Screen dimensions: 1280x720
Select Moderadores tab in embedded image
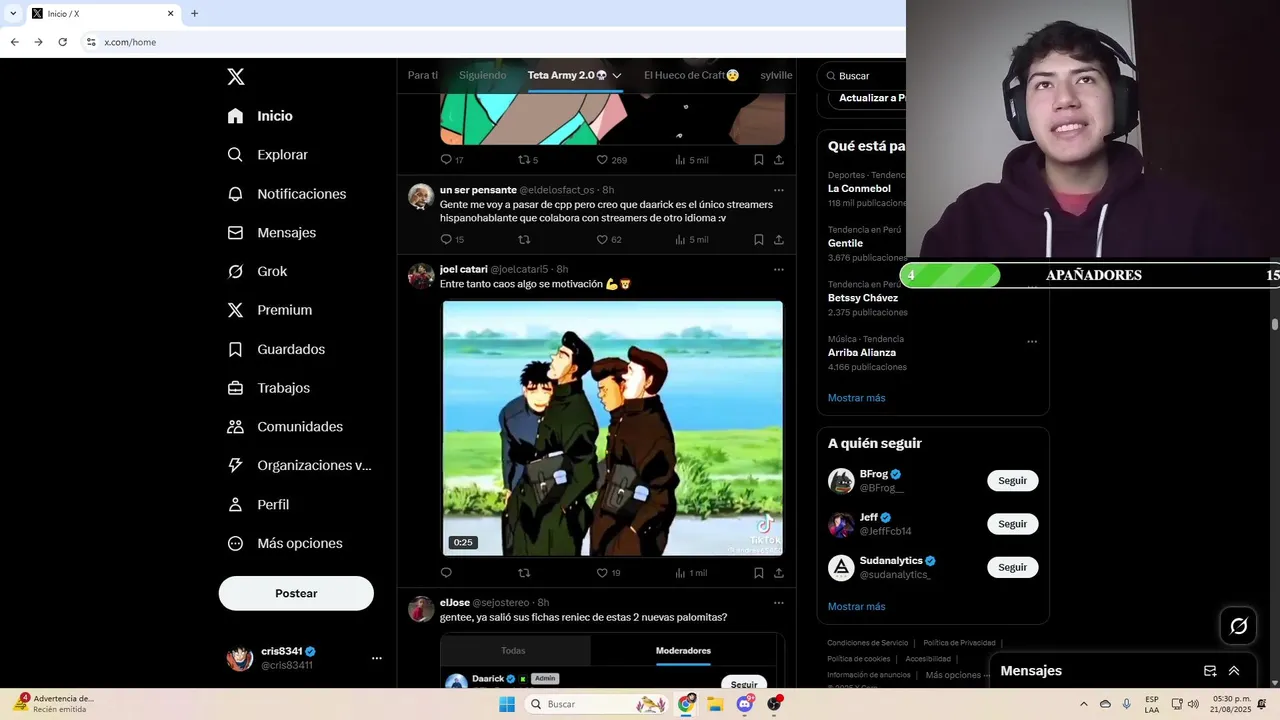coord(683,650)
